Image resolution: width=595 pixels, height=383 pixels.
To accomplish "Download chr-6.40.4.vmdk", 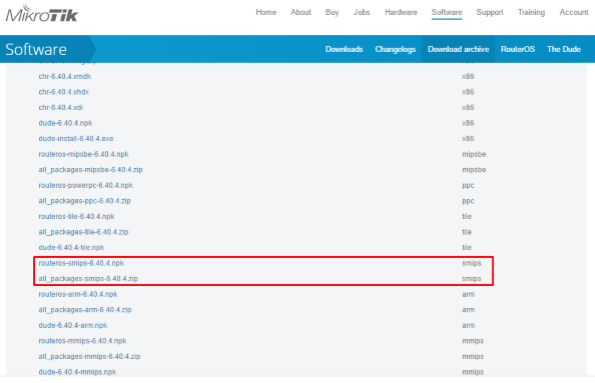I will 65,76.
